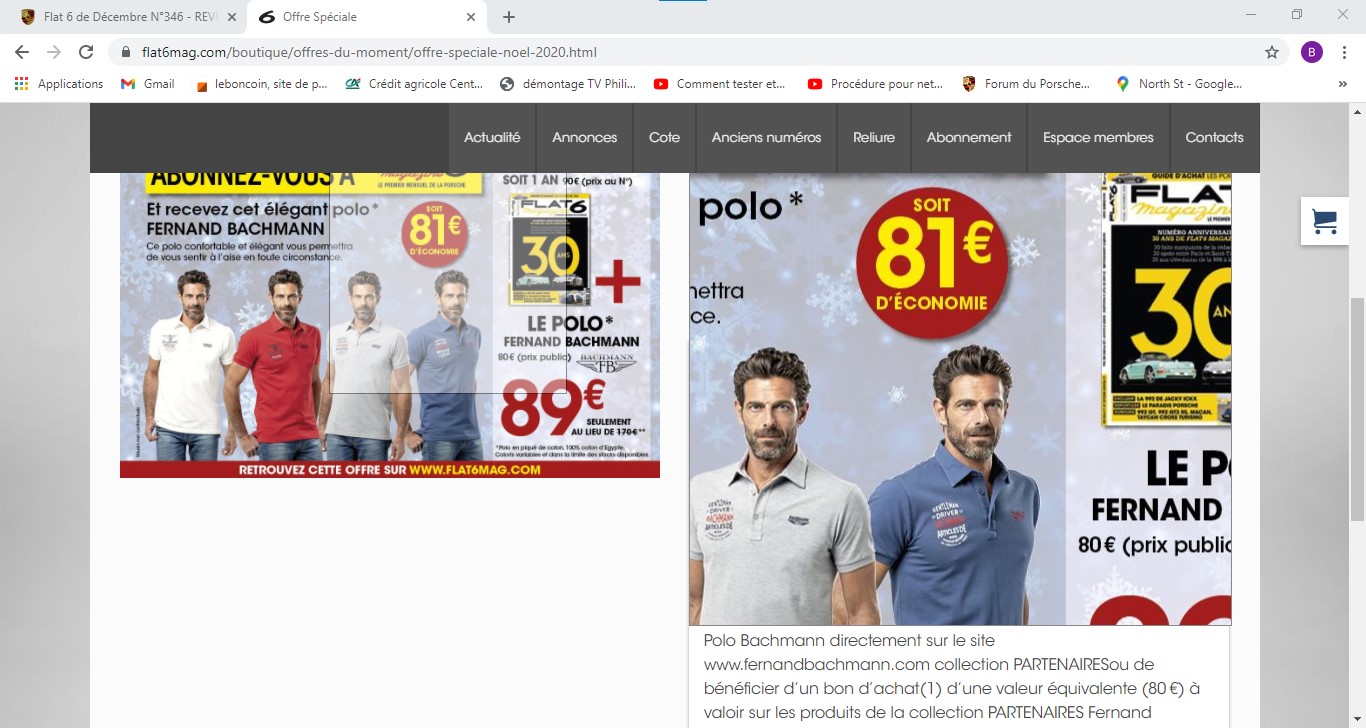
Task: Open the Cote menu item
Action: point(664,138)
